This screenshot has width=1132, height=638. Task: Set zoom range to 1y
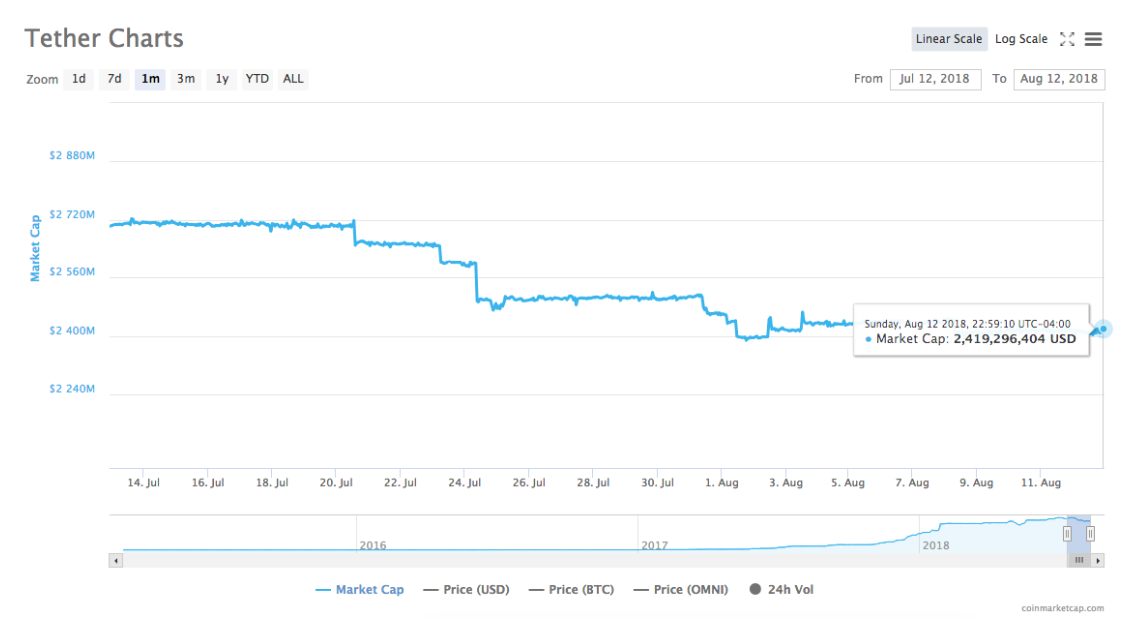[x=222, y=79]
